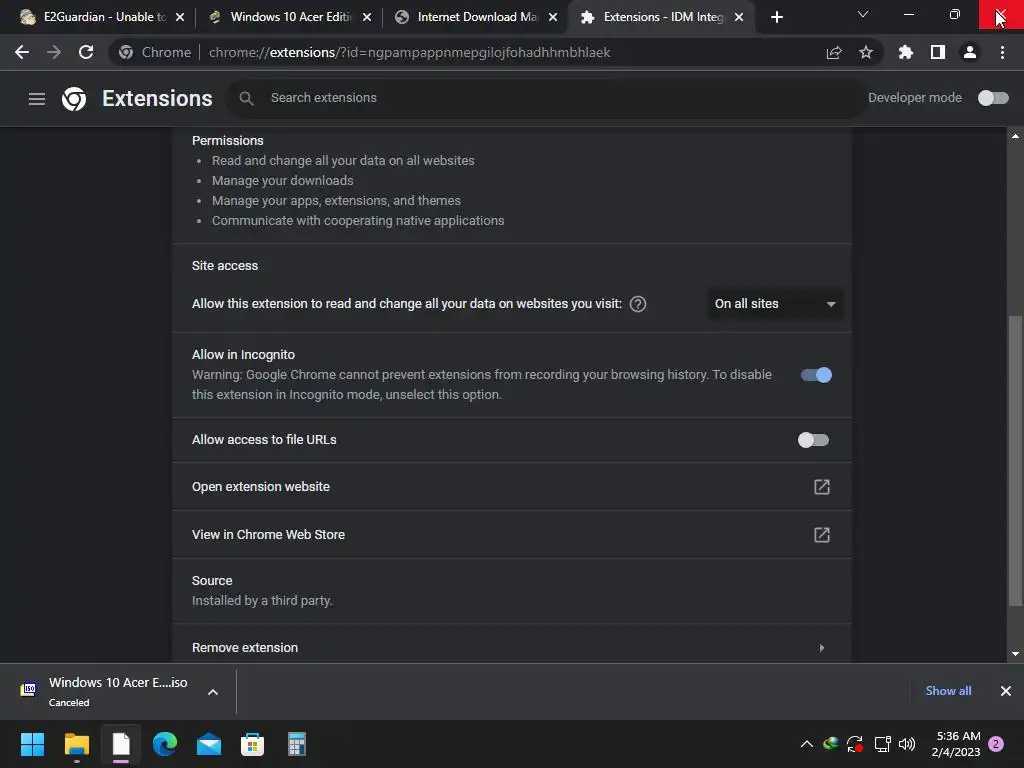The height and width of the screenshot is (768, 1024).
Task: Click the canceled Windows 10 Acer ISO download
Action: (118, 691)
